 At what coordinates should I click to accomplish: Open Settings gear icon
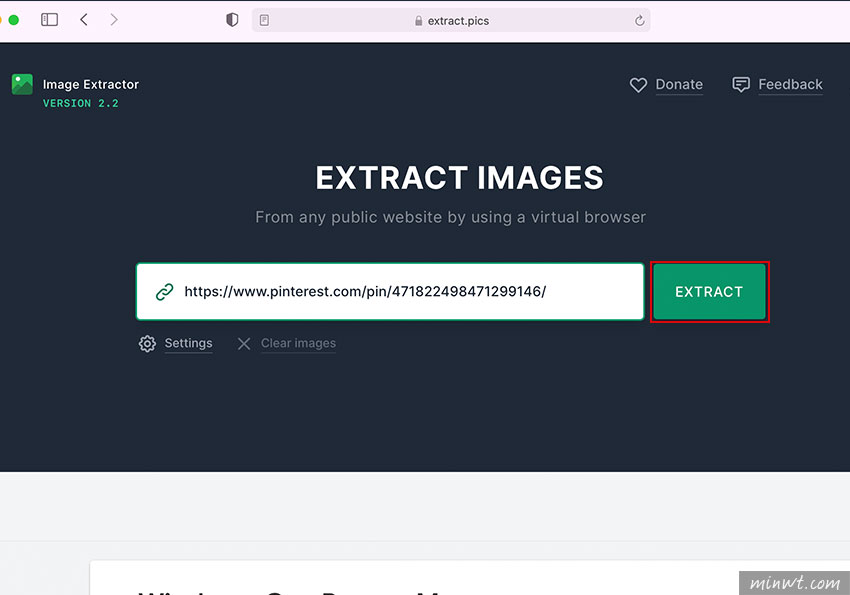click(147, 344)
